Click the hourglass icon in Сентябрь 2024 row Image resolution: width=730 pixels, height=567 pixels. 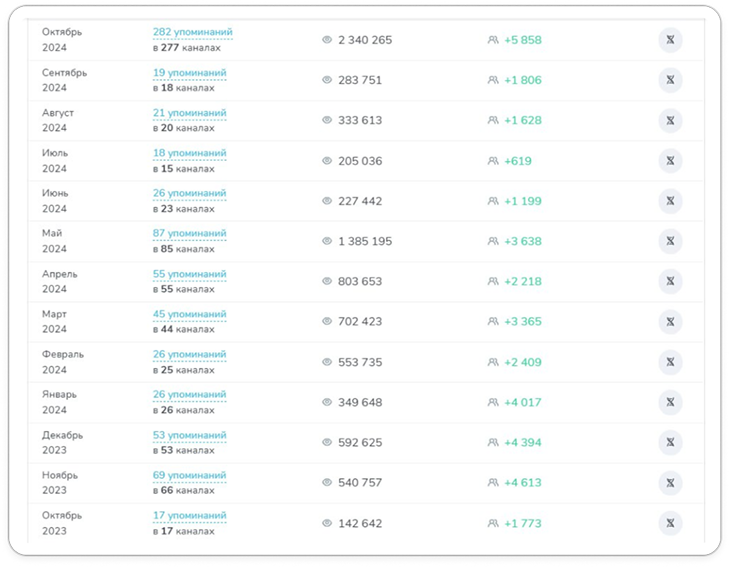(x=670, y=80)
